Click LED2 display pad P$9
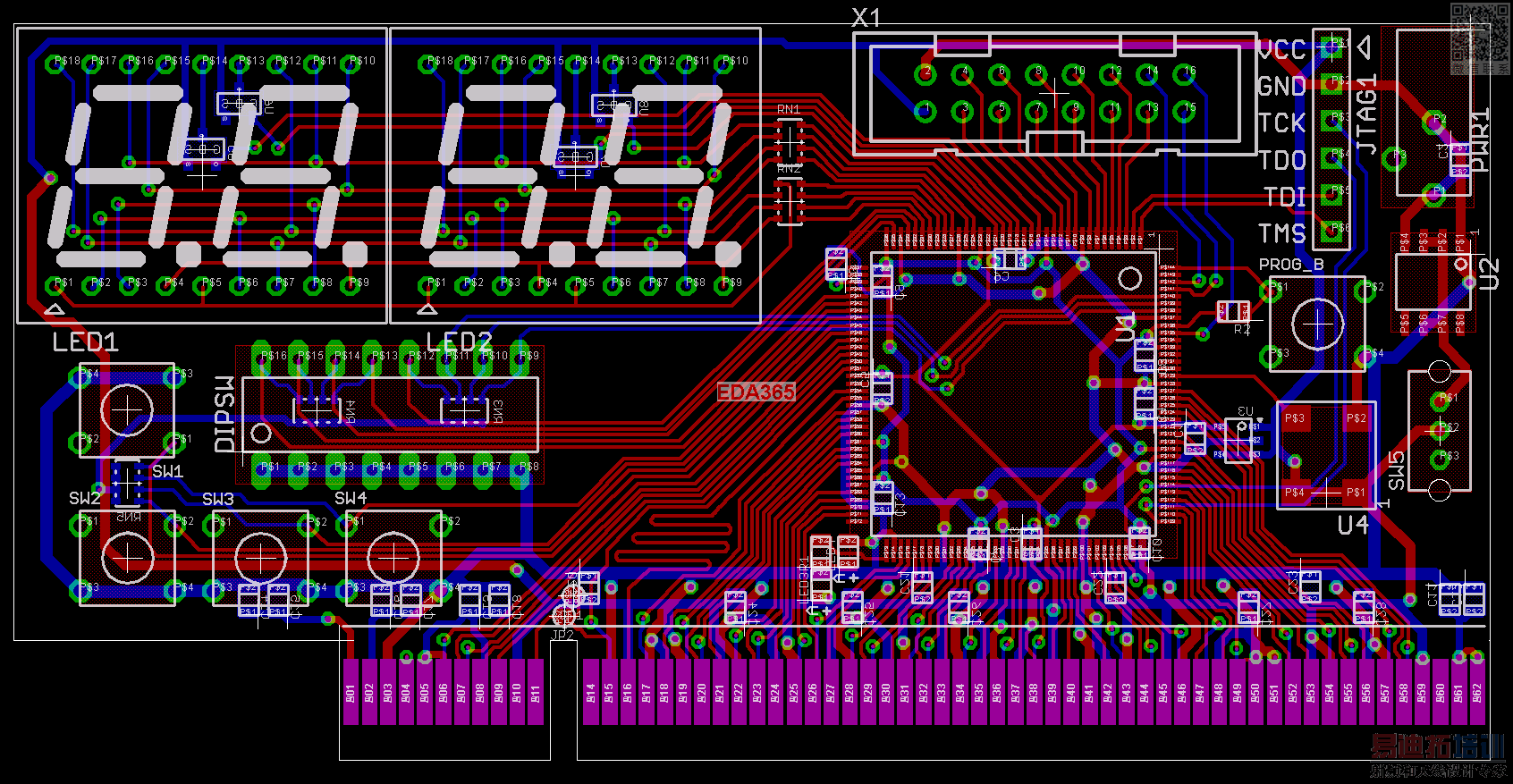 click(x=725, y=285)
